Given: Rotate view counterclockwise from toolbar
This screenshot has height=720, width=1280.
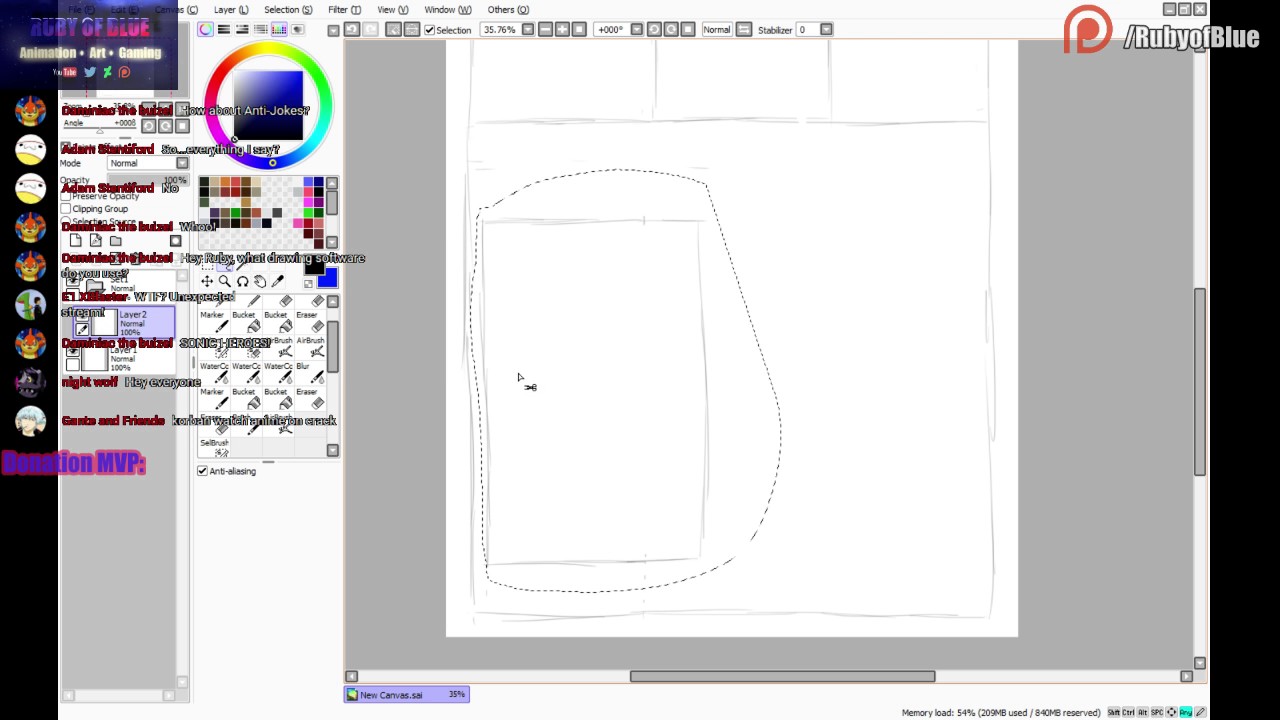Looking at the screenshot, I should pos(654,30).
